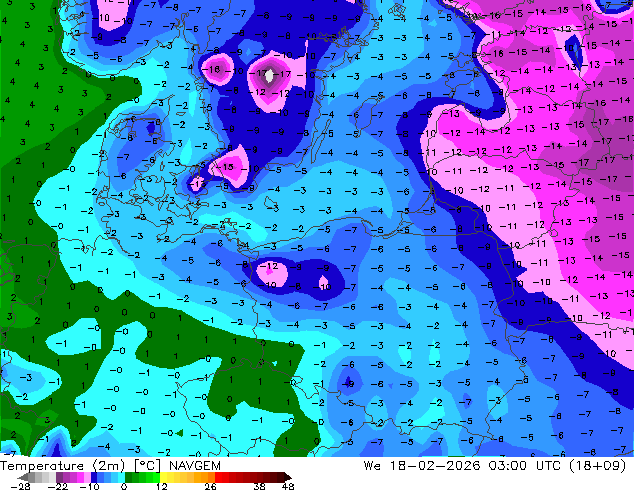Click the 'Temperature (2m)' map title
634x490 pixels.
[62, 466]
